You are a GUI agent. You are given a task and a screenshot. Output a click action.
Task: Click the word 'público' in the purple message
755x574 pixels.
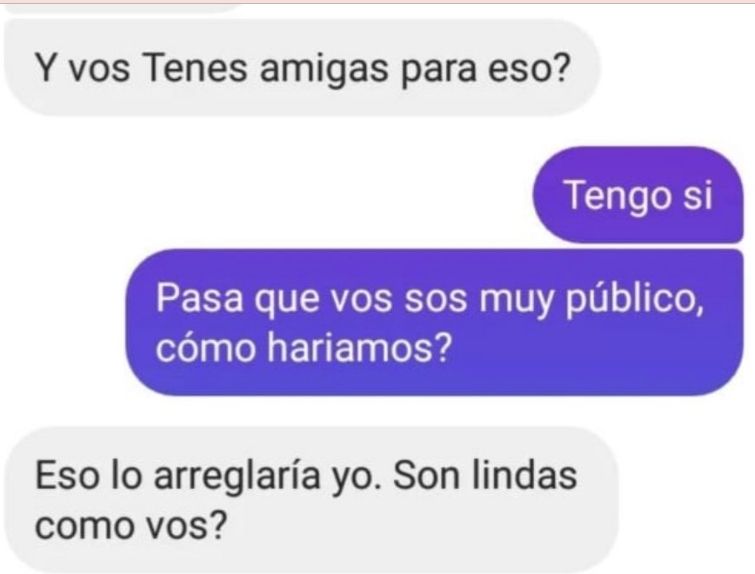[632, 300]
